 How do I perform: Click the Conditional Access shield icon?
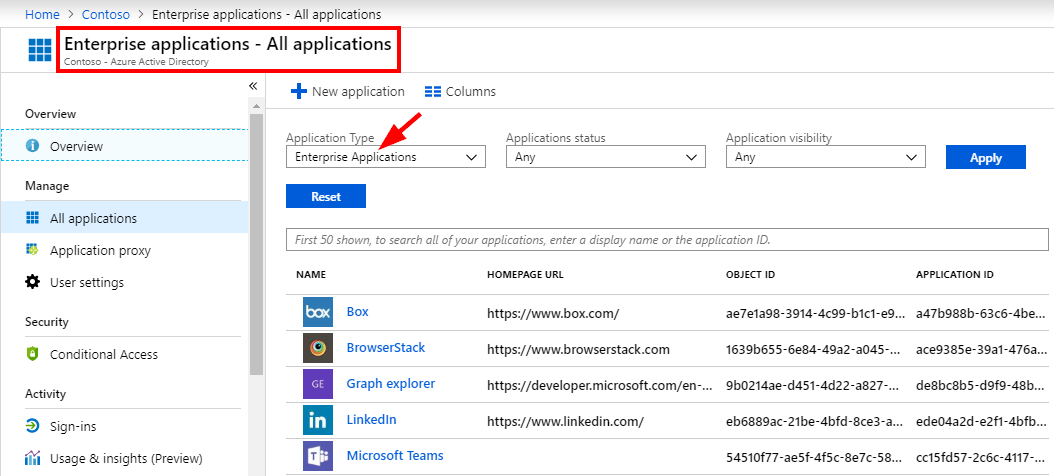tap(32, 355)
